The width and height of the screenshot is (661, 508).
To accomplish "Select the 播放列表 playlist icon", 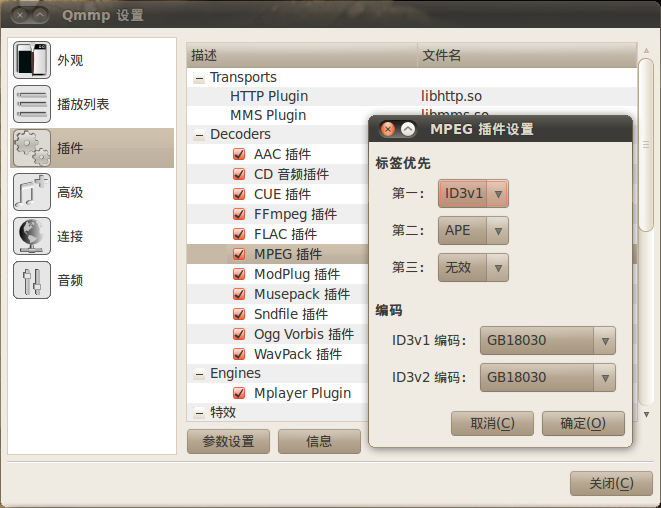I will point(32,104).
